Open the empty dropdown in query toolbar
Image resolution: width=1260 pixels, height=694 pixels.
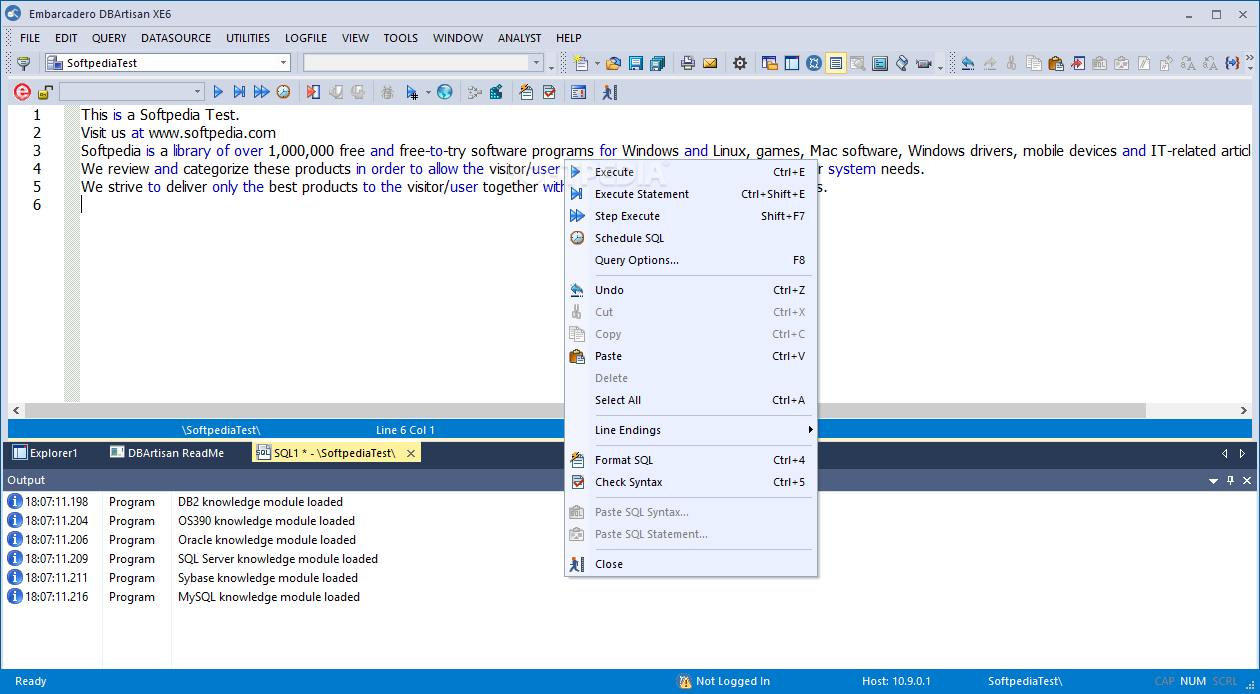[x=198, y=92]
